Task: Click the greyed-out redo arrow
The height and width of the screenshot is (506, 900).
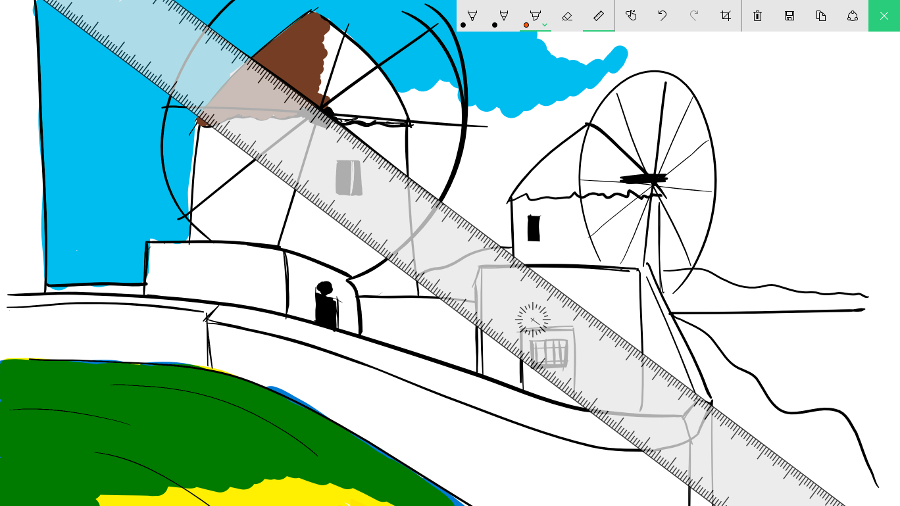Action: click(x=694, y=16)
